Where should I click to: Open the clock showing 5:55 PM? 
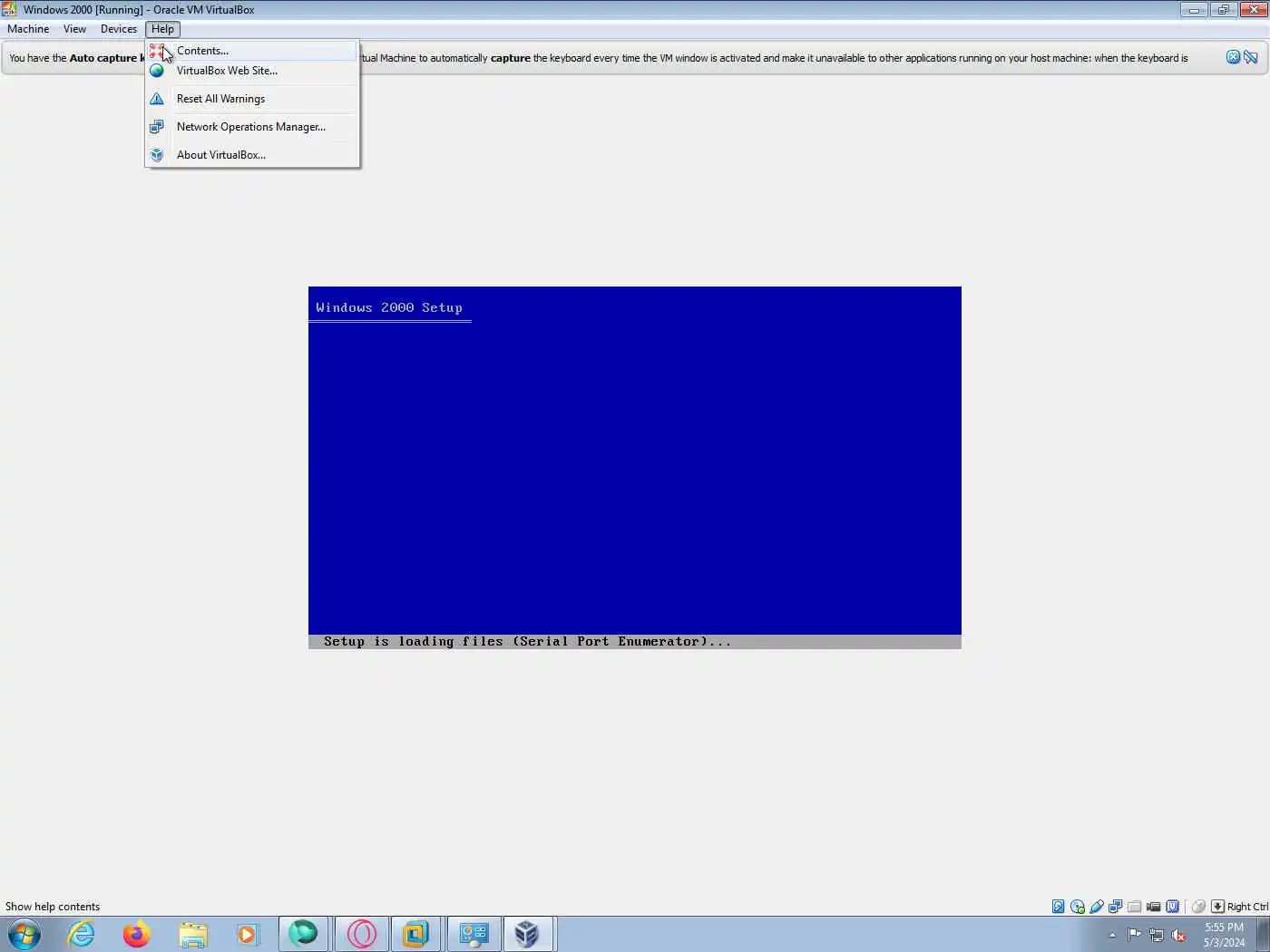click(x=1224, y=935)
